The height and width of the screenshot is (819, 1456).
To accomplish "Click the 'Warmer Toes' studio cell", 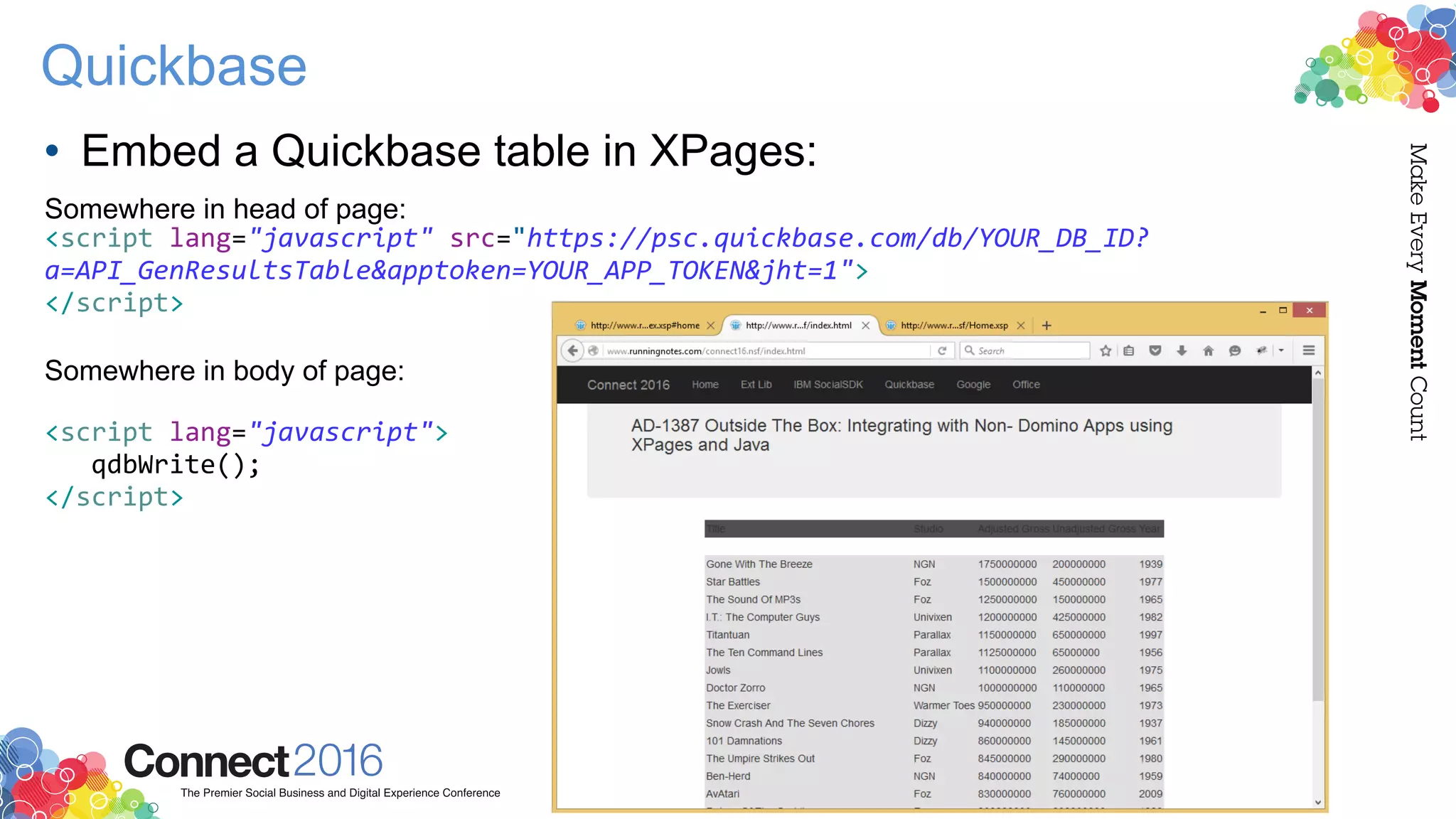I will (x=944, y=706).
